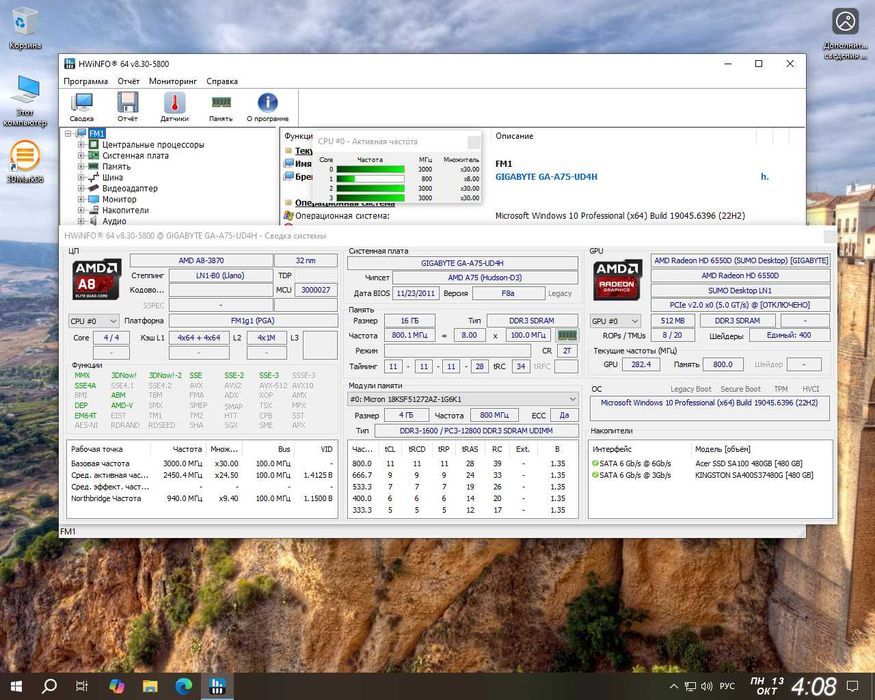Open the О программе info icon
This screenshot has height=700, width=875.
click(x=267, y=107)
